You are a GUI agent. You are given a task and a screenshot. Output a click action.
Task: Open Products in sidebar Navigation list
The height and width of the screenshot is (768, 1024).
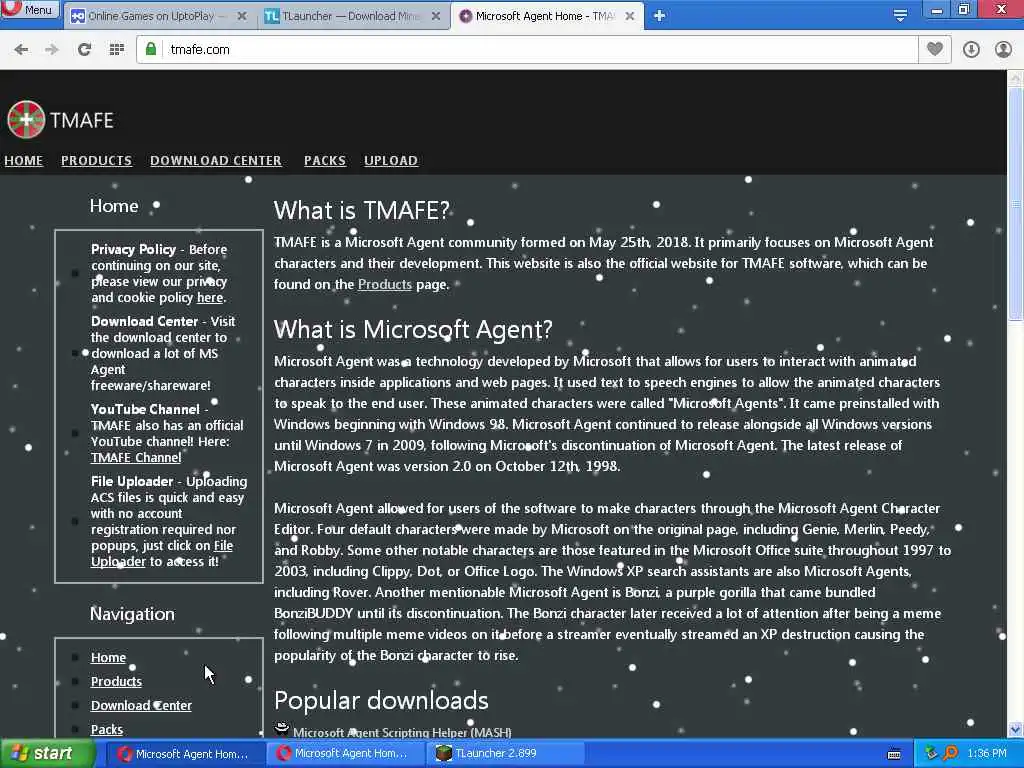coord(116,682)
